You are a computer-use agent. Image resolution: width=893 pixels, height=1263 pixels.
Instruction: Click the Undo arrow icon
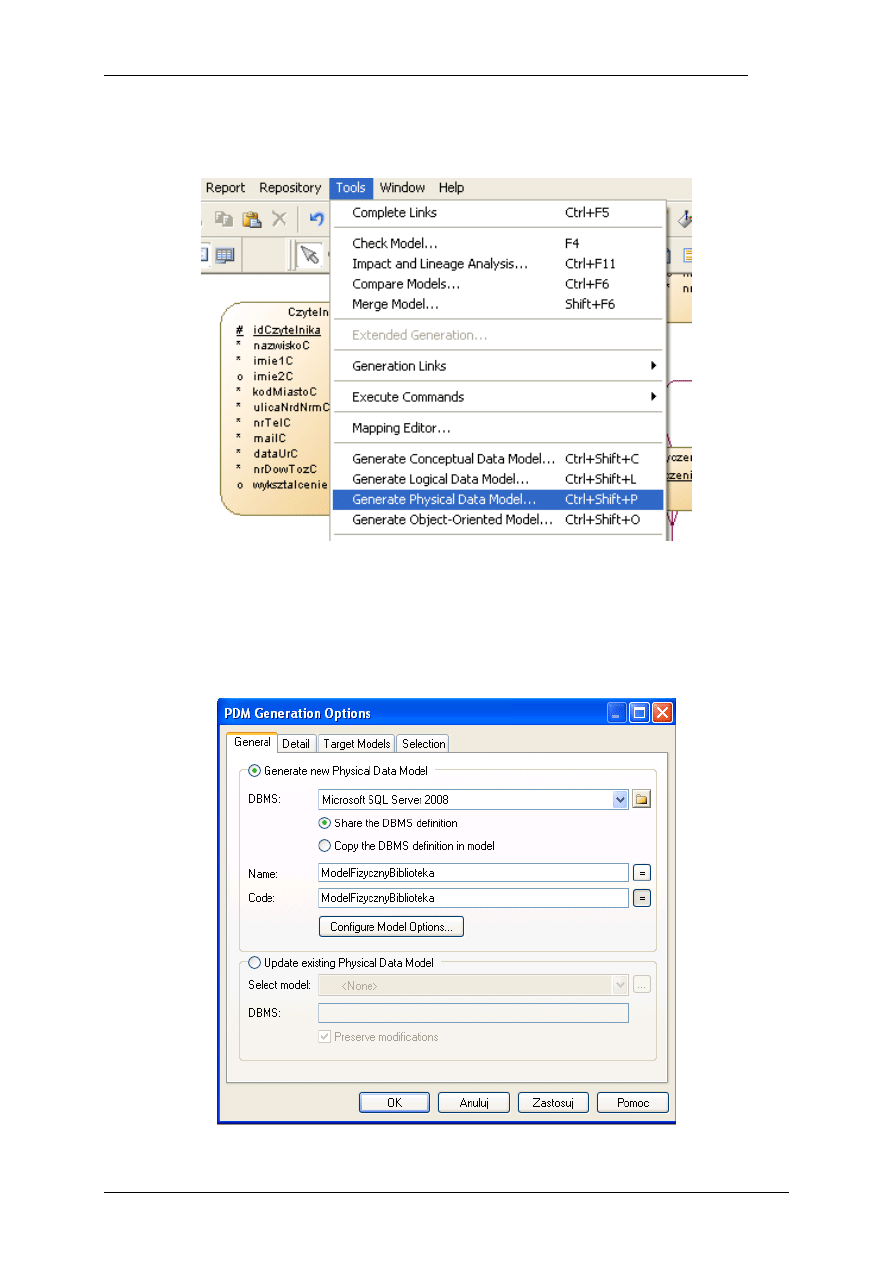click(316, 219)
